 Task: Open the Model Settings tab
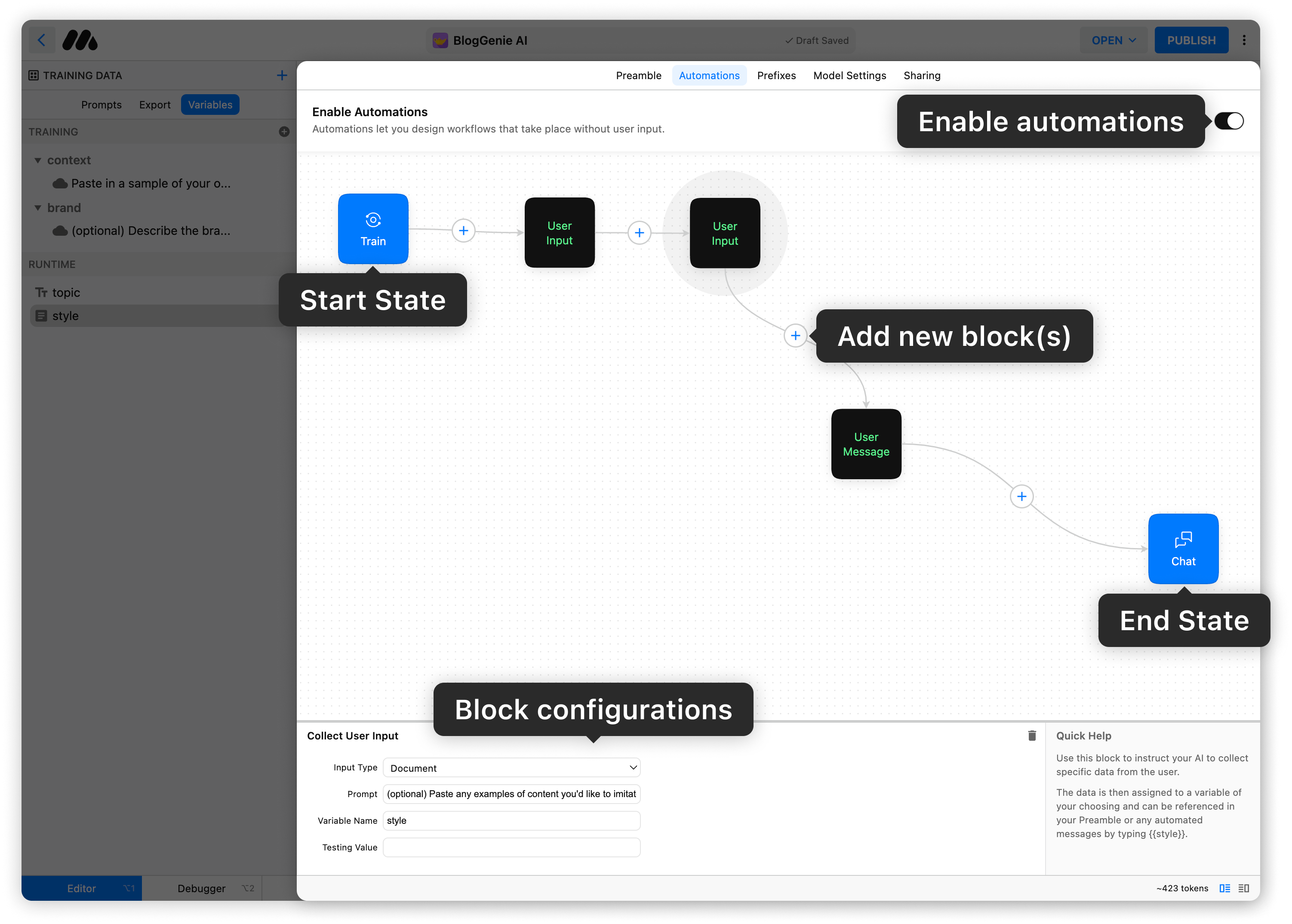coord(849,75)
